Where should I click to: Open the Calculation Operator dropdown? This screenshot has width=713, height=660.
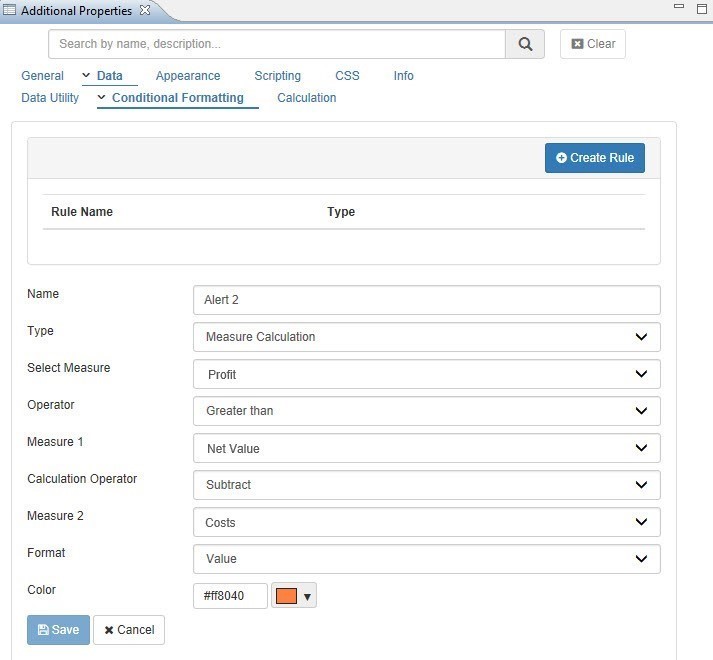coord(426,485)
